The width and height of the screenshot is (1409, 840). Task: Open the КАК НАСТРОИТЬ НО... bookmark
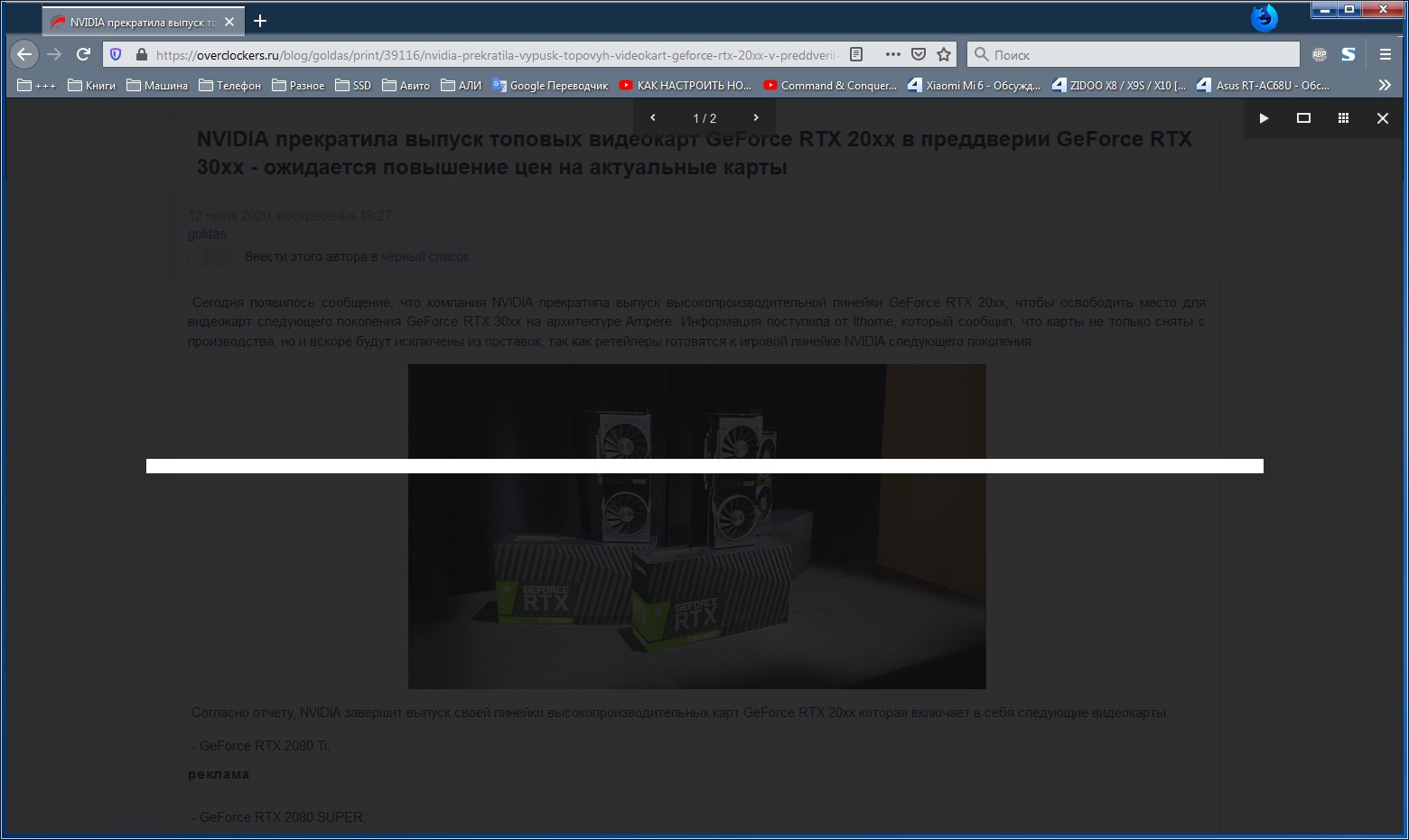pos(686,85)
